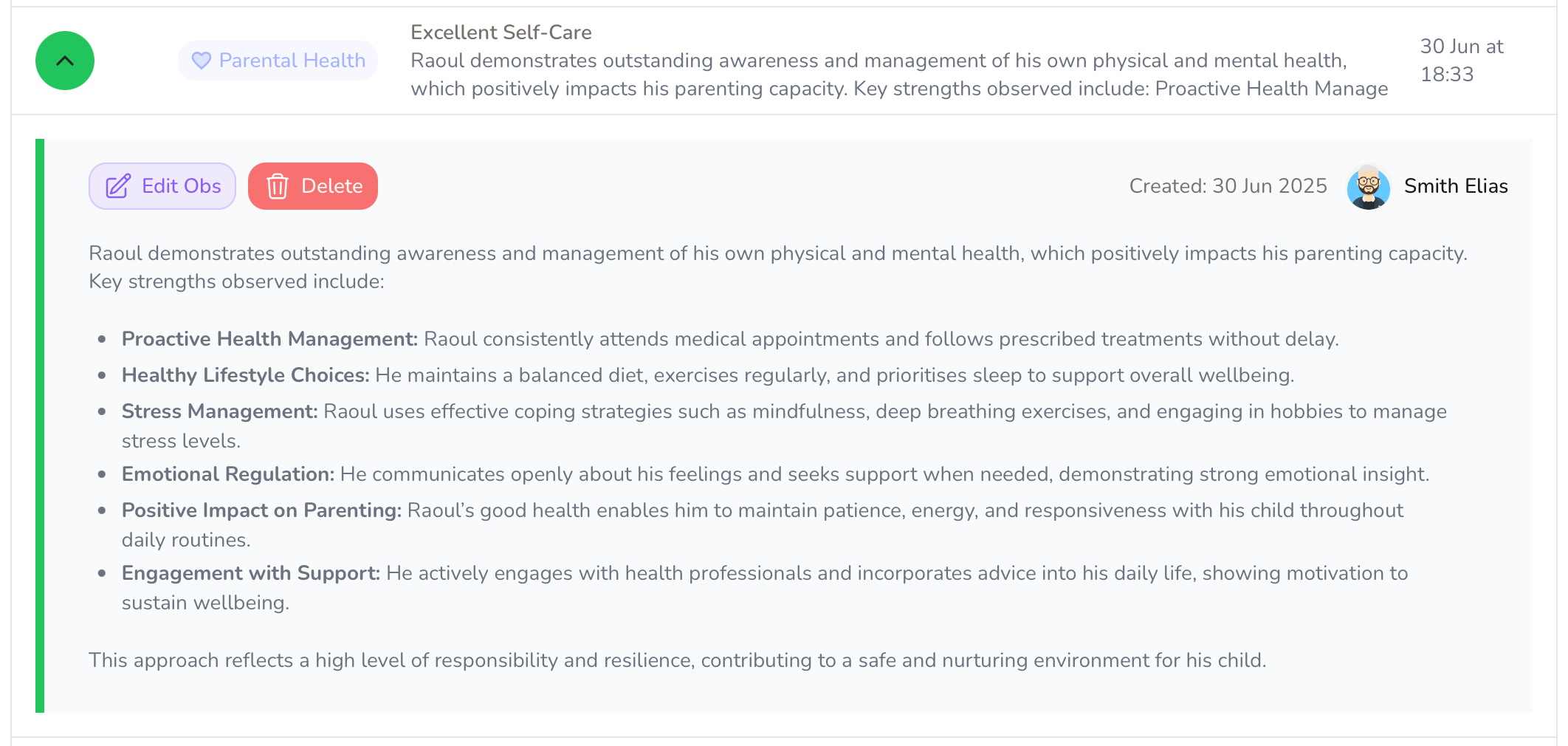The width and height of the screenshot is (1568, 746).
Task: Click the Stress Management bullet heading
Action: point(219,411)
